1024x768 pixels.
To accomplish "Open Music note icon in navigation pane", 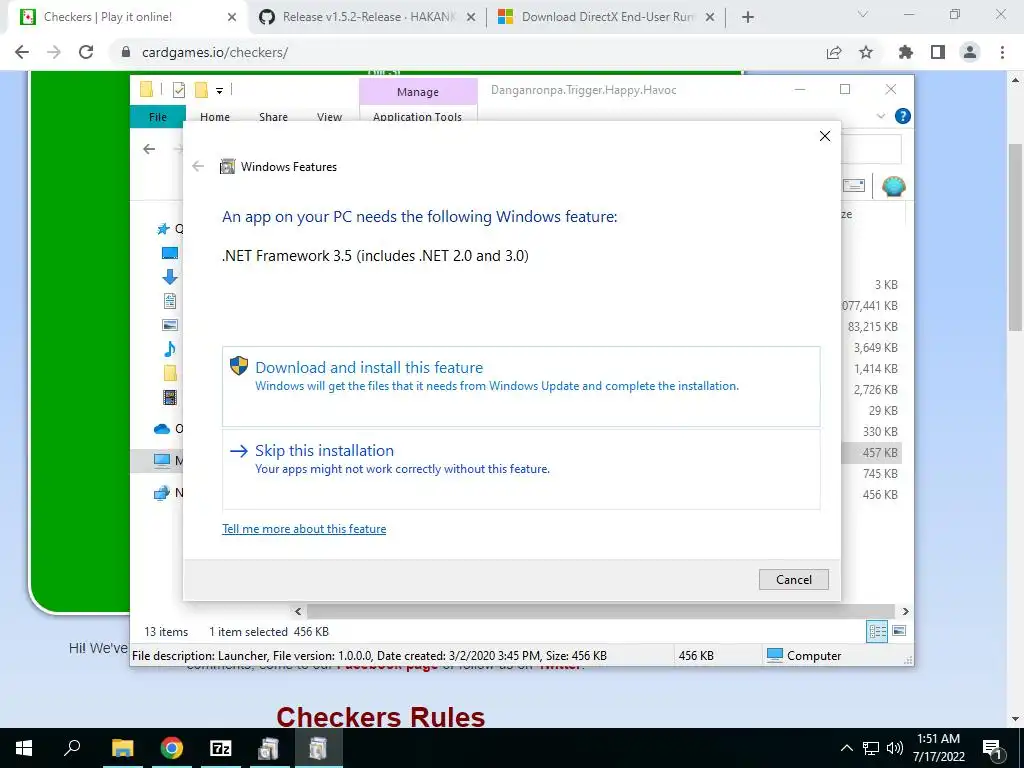I will click(170, 349).
